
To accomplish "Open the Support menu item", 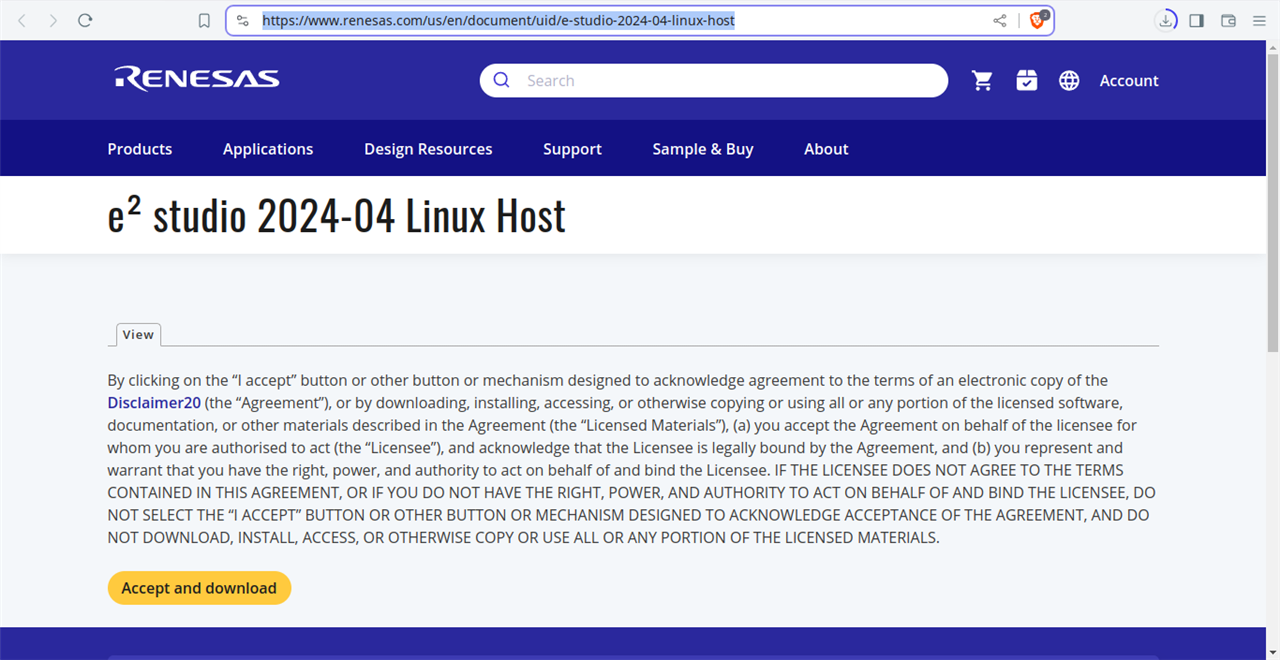I will point(572,149).
